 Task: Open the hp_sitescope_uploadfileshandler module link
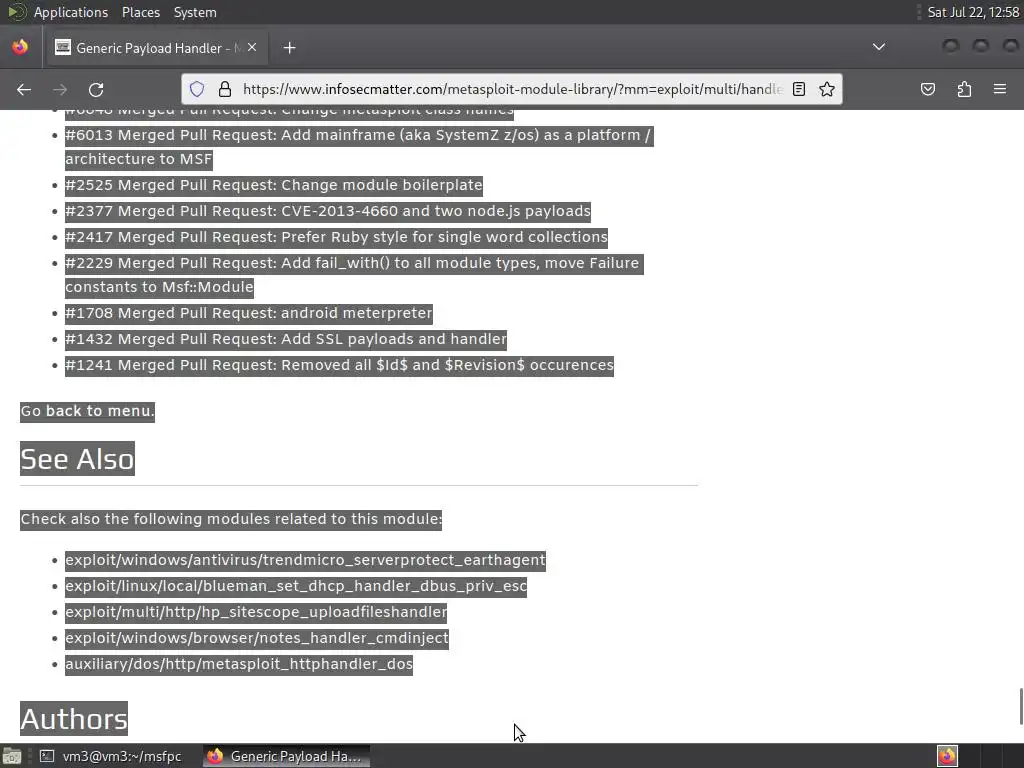point(256,613)
